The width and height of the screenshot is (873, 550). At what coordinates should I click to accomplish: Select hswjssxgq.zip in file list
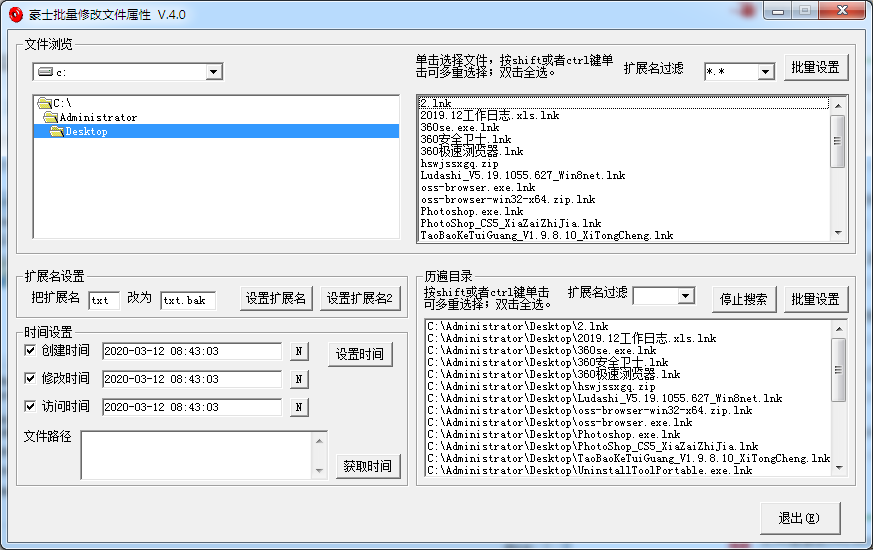[x=624, y=164]
